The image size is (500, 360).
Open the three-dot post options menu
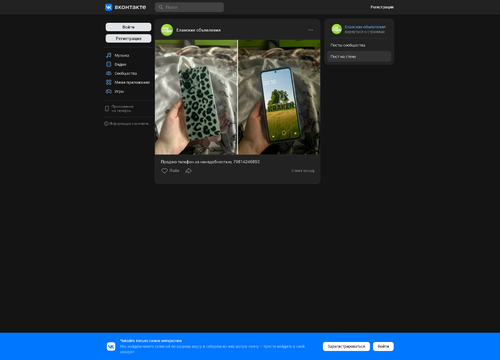click(x=310, y=30)
